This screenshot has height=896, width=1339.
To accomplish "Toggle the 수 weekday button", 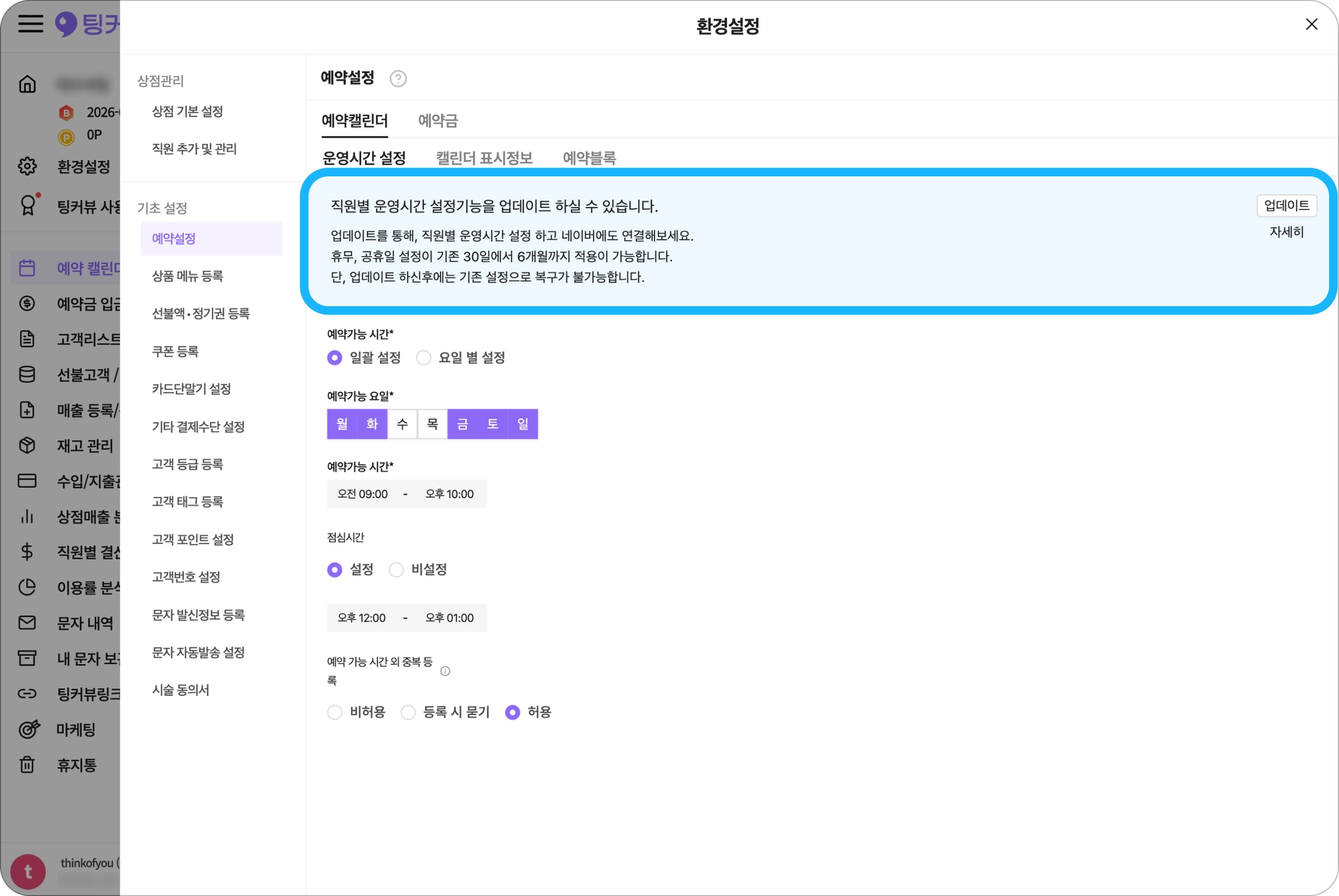I will 402,424.
